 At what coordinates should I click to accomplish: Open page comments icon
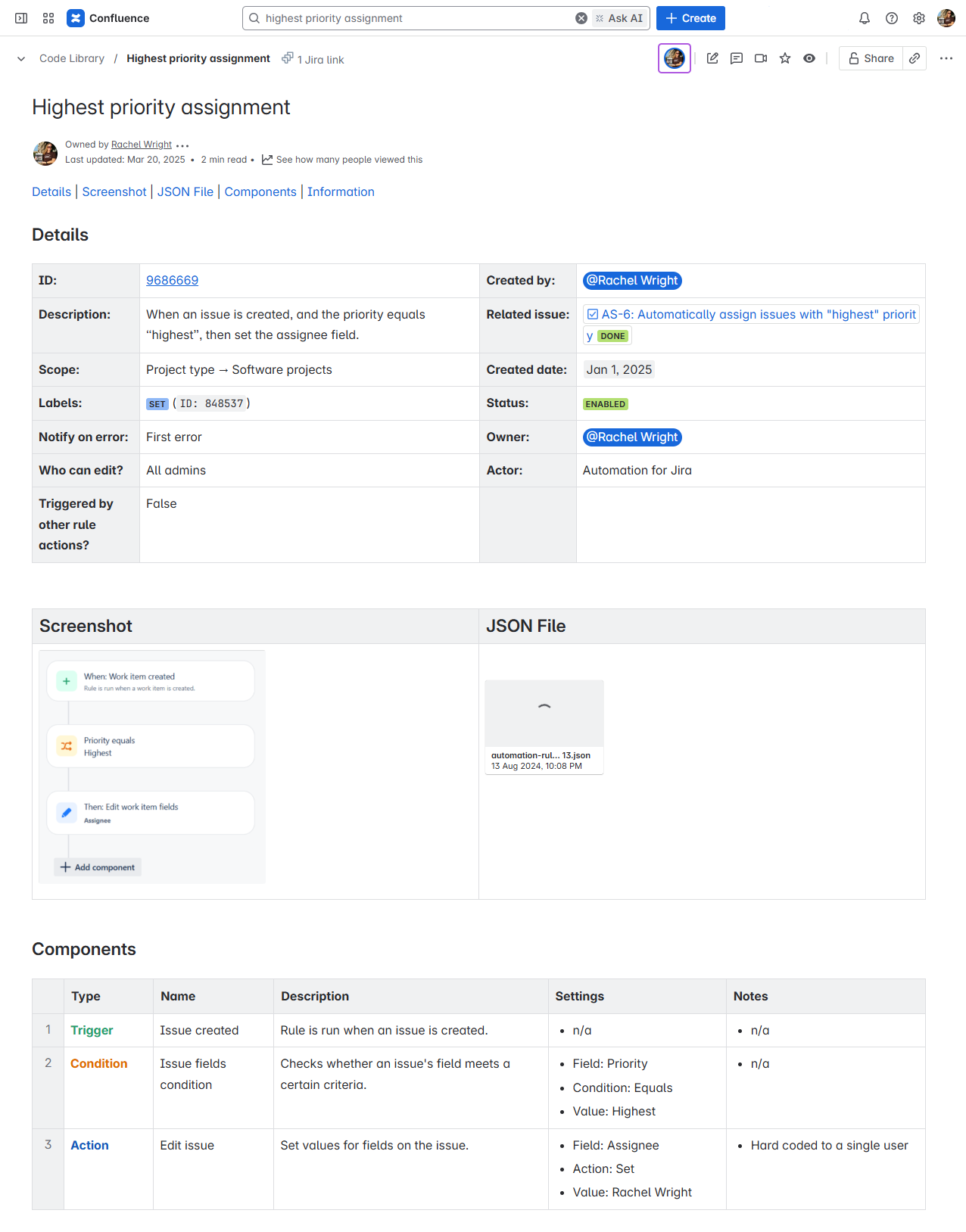(x=737, y=58)
